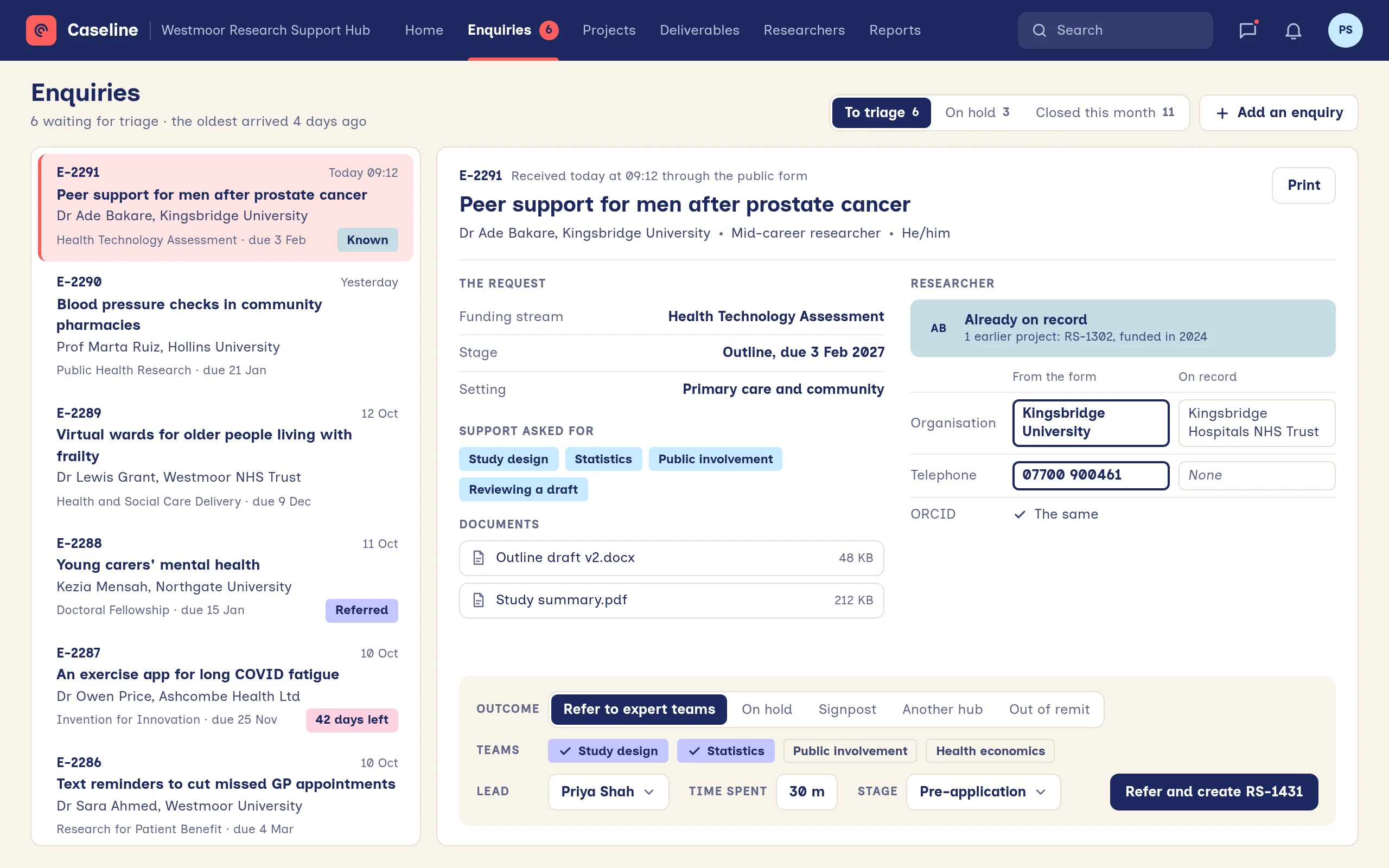This screenshot has height=868, width=1389.
Task: Choose form telephone 07700 900461
Action: tap(1091, 475)
